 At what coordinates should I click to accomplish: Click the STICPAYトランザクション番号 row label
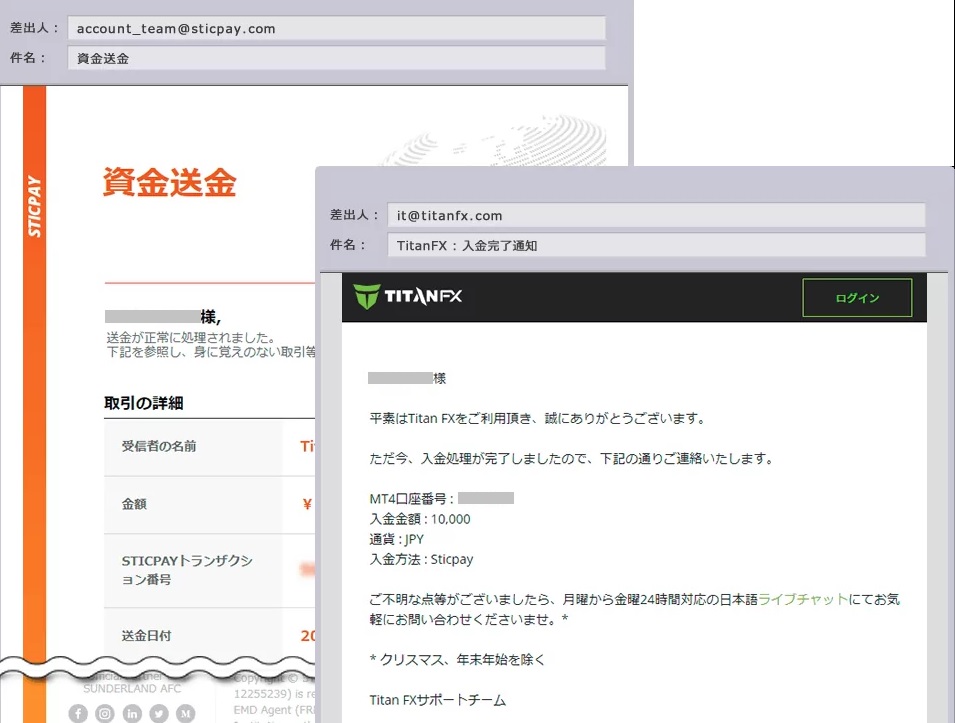[187, 570]
